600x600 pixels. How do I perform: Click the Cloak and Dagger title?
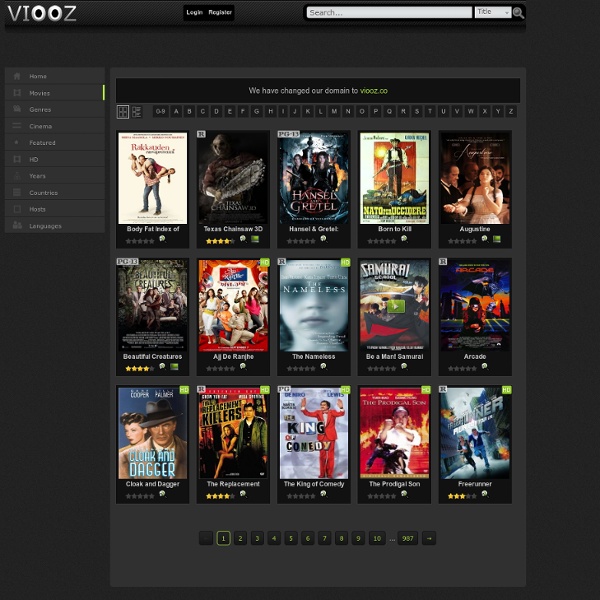[153, 484]
